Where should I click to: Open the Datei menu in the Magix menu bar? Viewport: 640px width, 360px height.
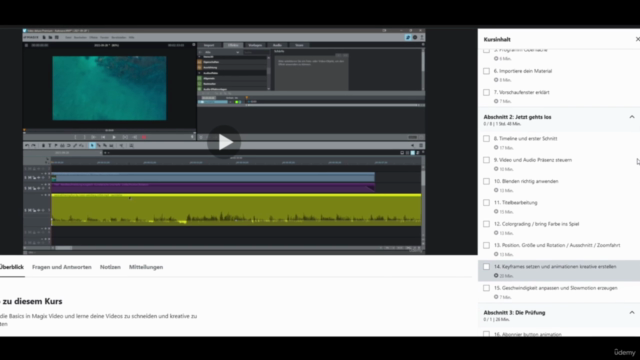pyautogui.click(x=68, y=37)
